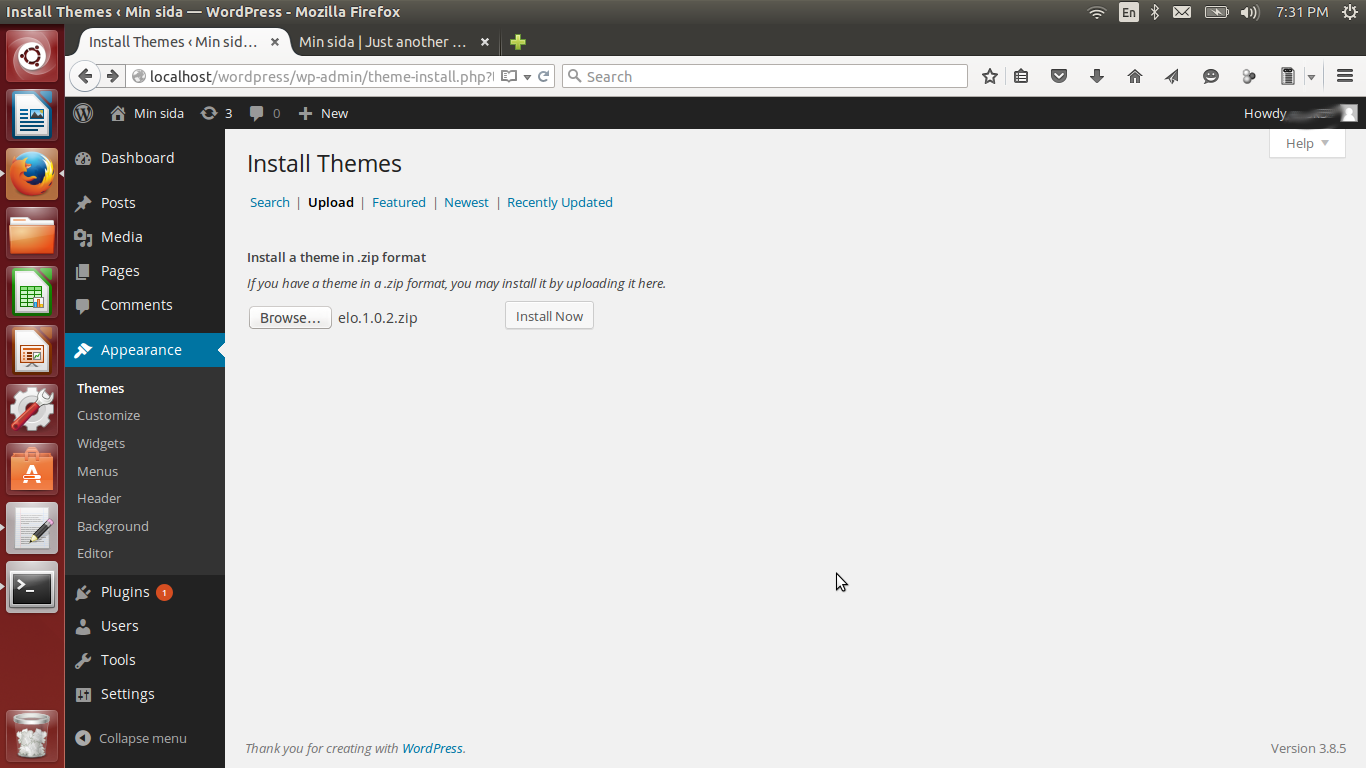Click the Firefox Search input field

pyautogui.click(x=765, y=76)
